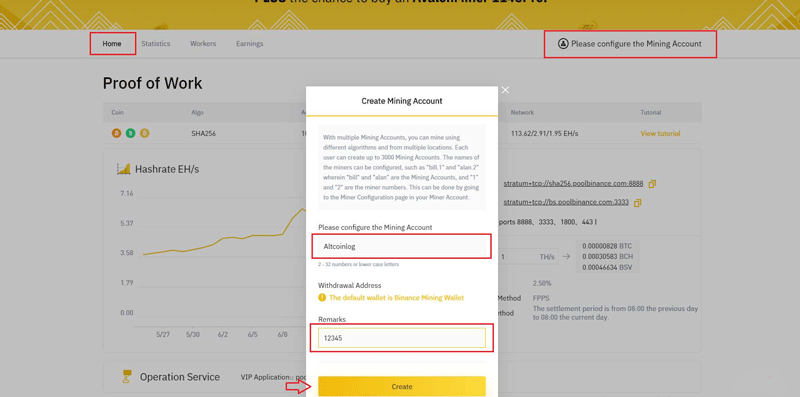Viewport: 800px width, 397px height.
Task: Click the Operation Service icon
Action: click(126, 377)
